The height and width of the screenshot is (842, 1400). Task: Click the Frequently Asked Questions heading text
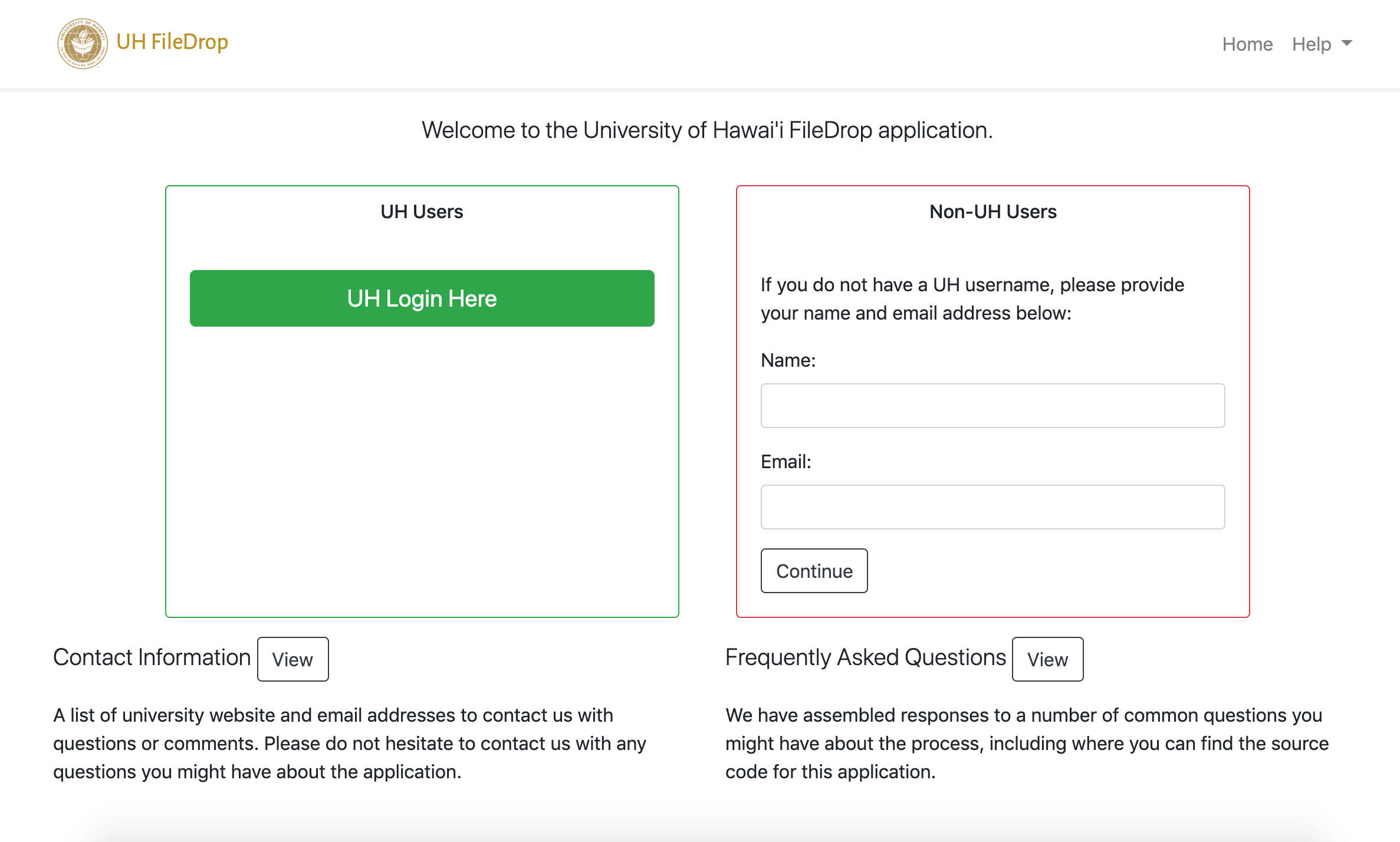click(x=866, y=657)
